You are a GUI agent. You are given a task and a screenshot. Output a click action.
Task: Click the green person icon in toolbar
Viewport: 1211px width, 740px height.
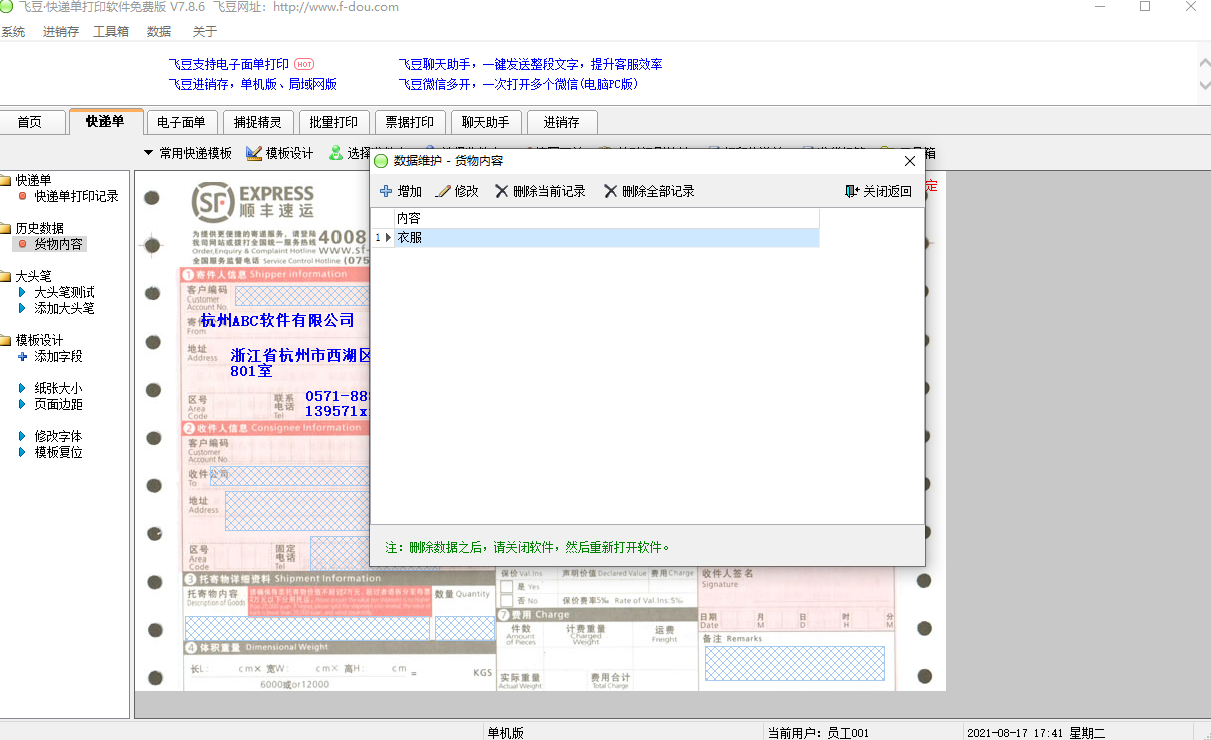pyautogui.click(x=336, y=153)
